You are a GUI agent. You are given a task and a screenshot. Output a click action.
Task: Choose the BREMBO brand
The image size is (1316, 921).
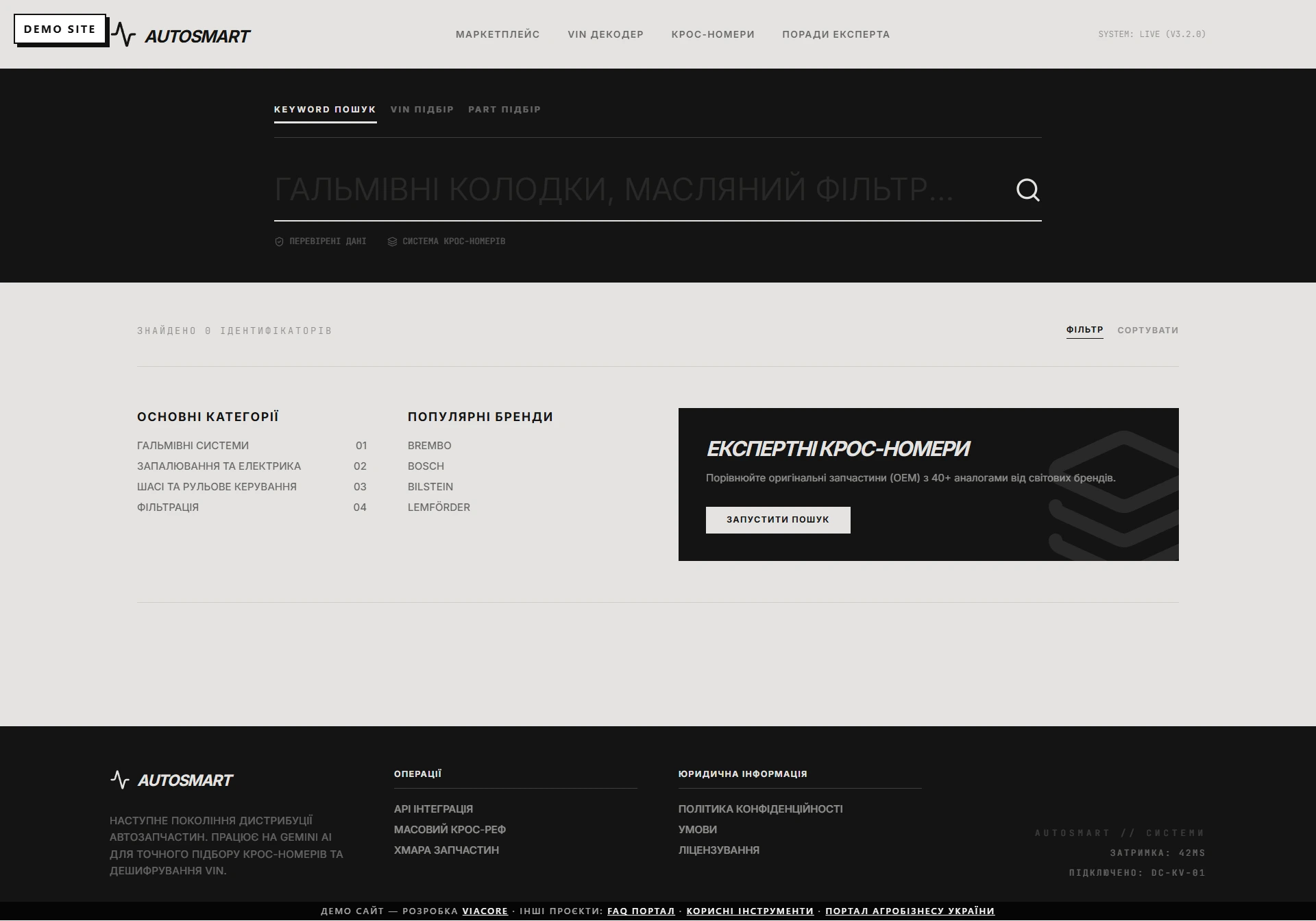point(429,446)
